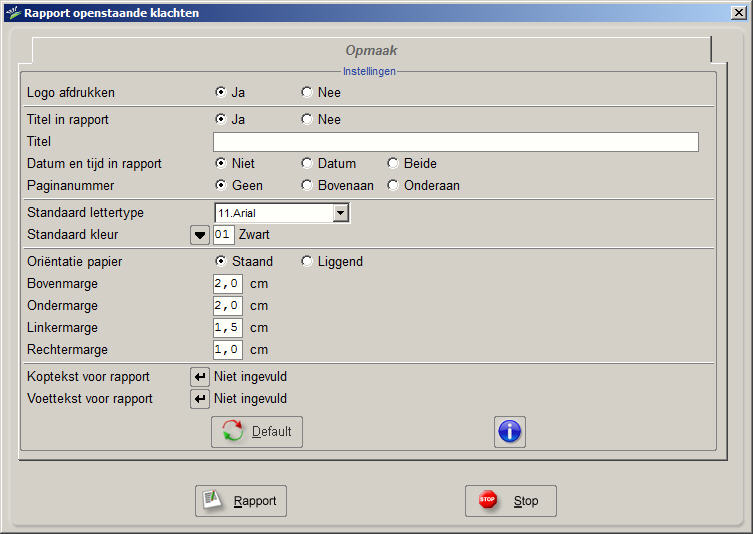Click Niet ingevuld next to Koptekst
This screenshot has height=534, width=753.
250,377
